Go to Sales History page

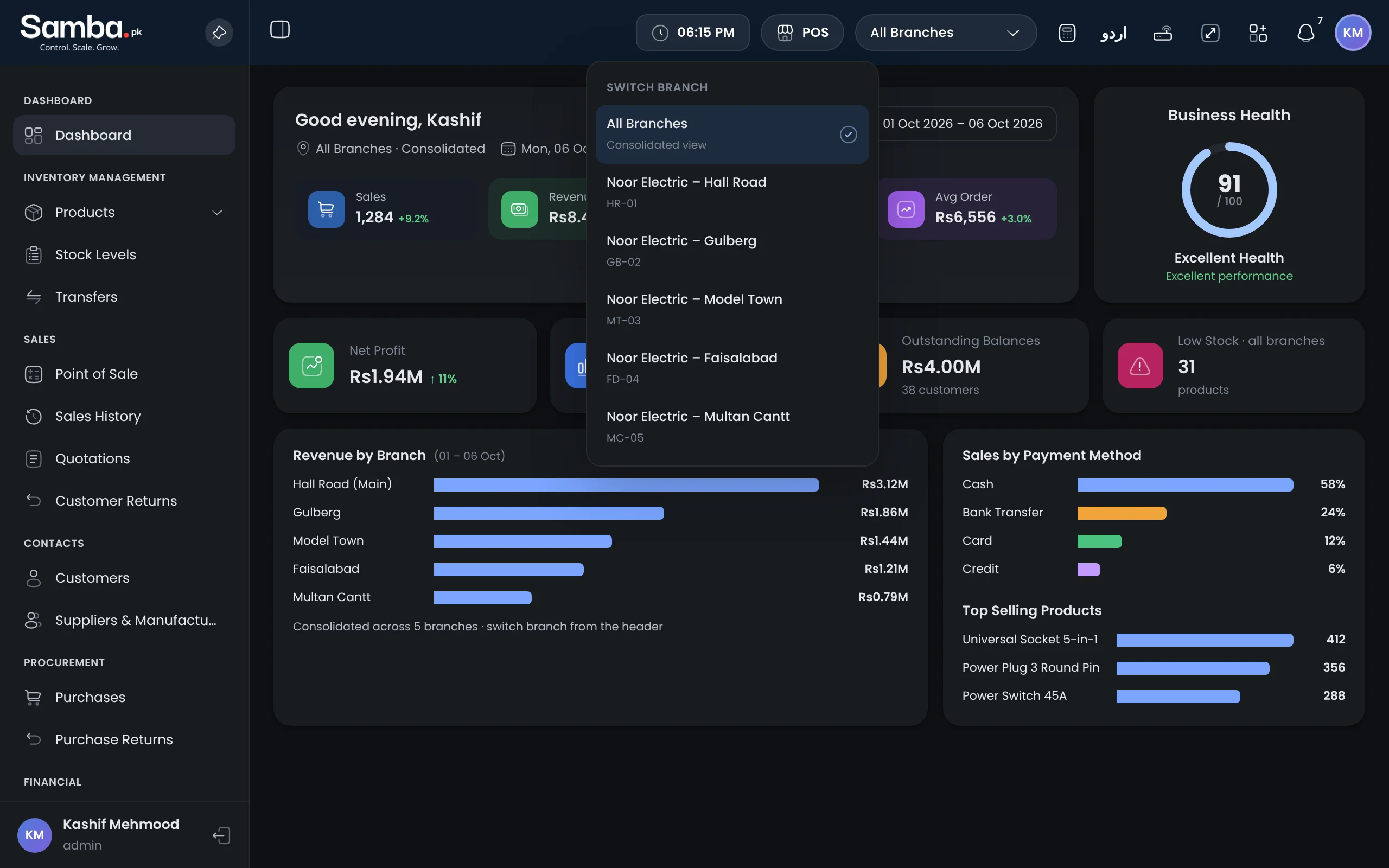(124, 416)
